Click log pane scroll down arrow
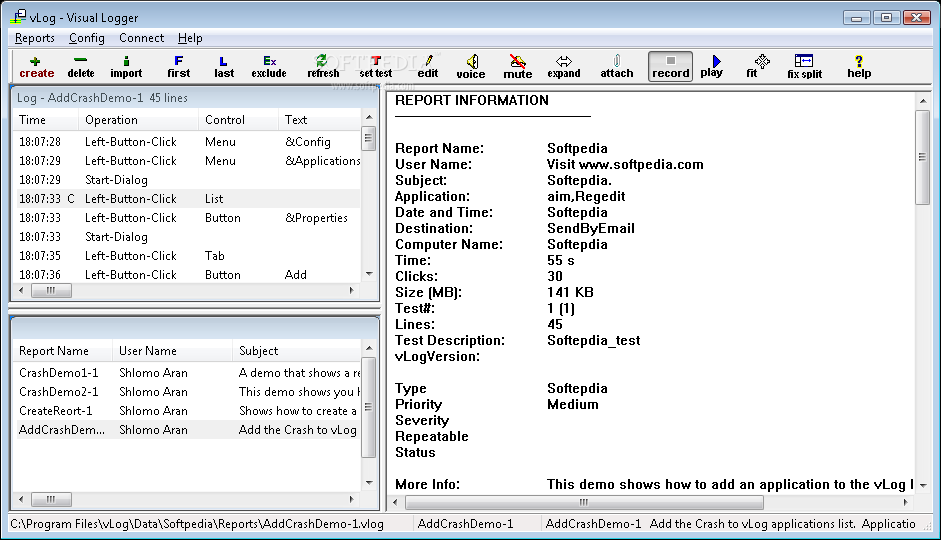 tap(369, 274)
